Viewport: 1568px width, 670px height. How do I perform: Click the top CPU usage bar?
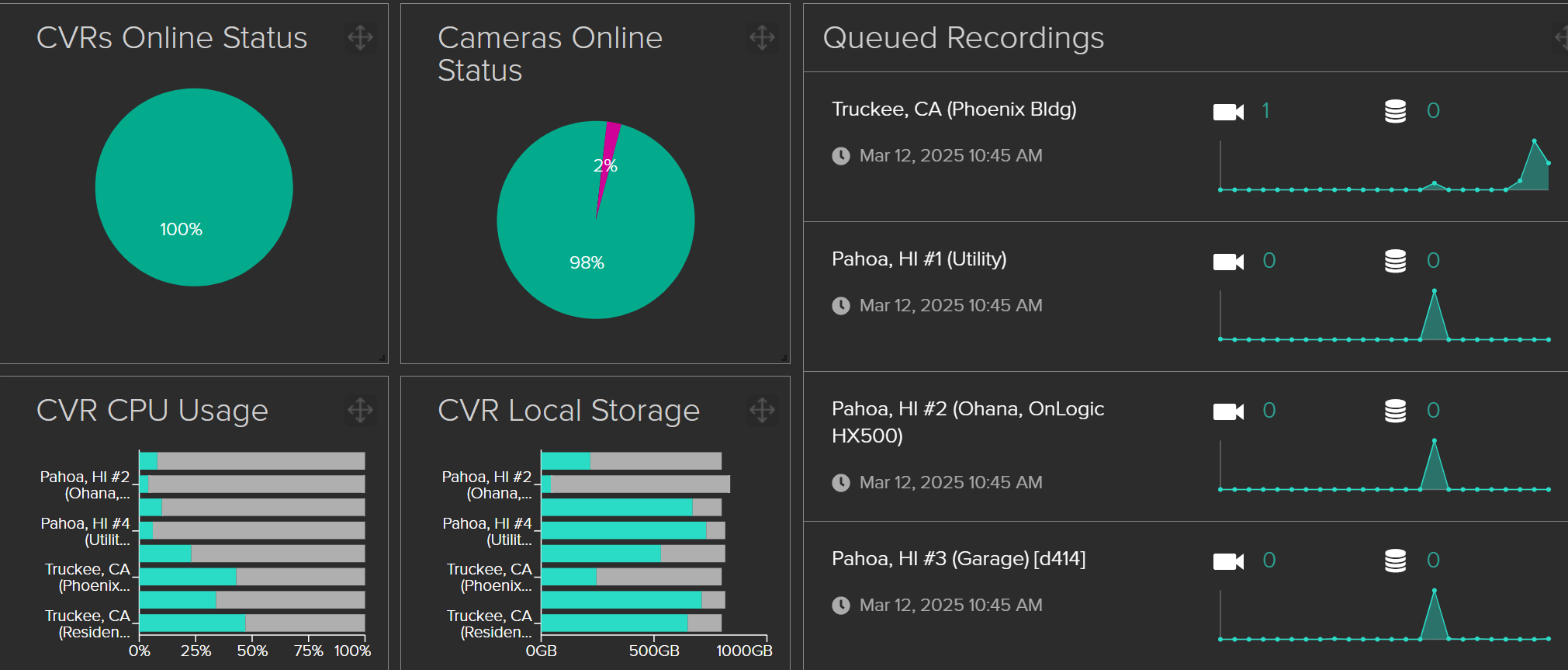coord(251,461)
